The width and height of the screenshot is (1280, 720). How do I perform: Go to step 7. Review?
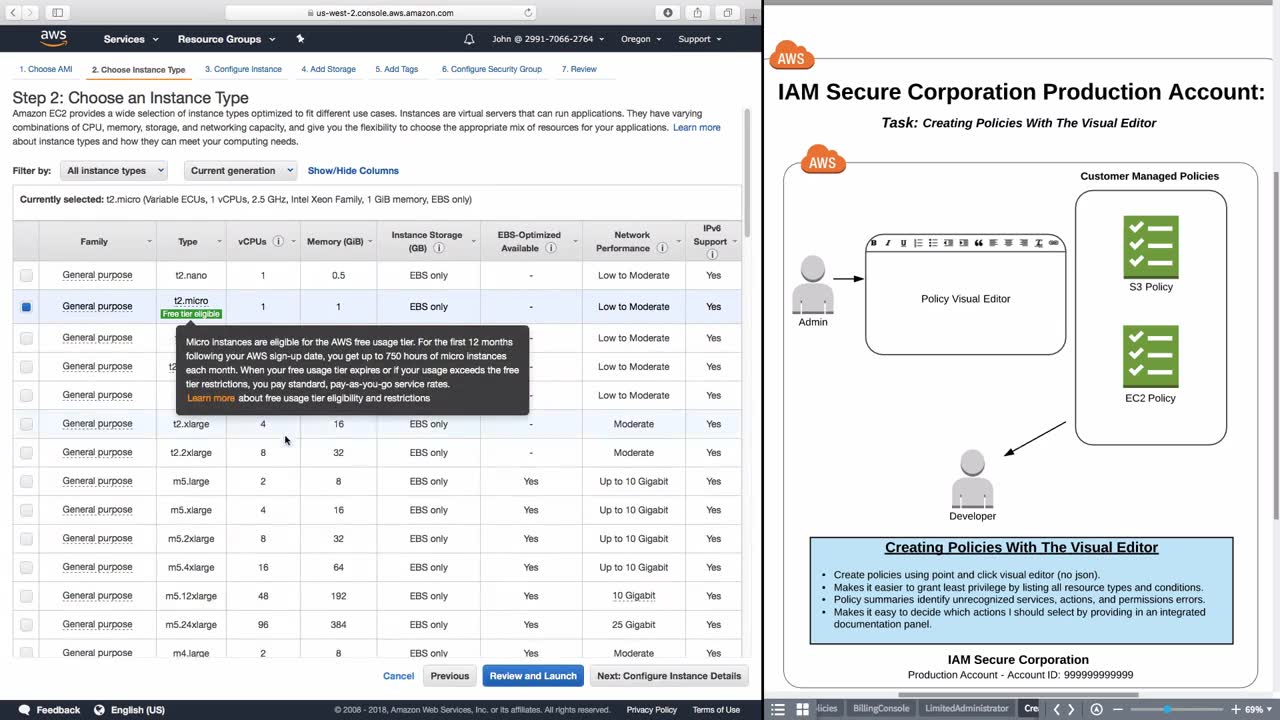(579, 69)
